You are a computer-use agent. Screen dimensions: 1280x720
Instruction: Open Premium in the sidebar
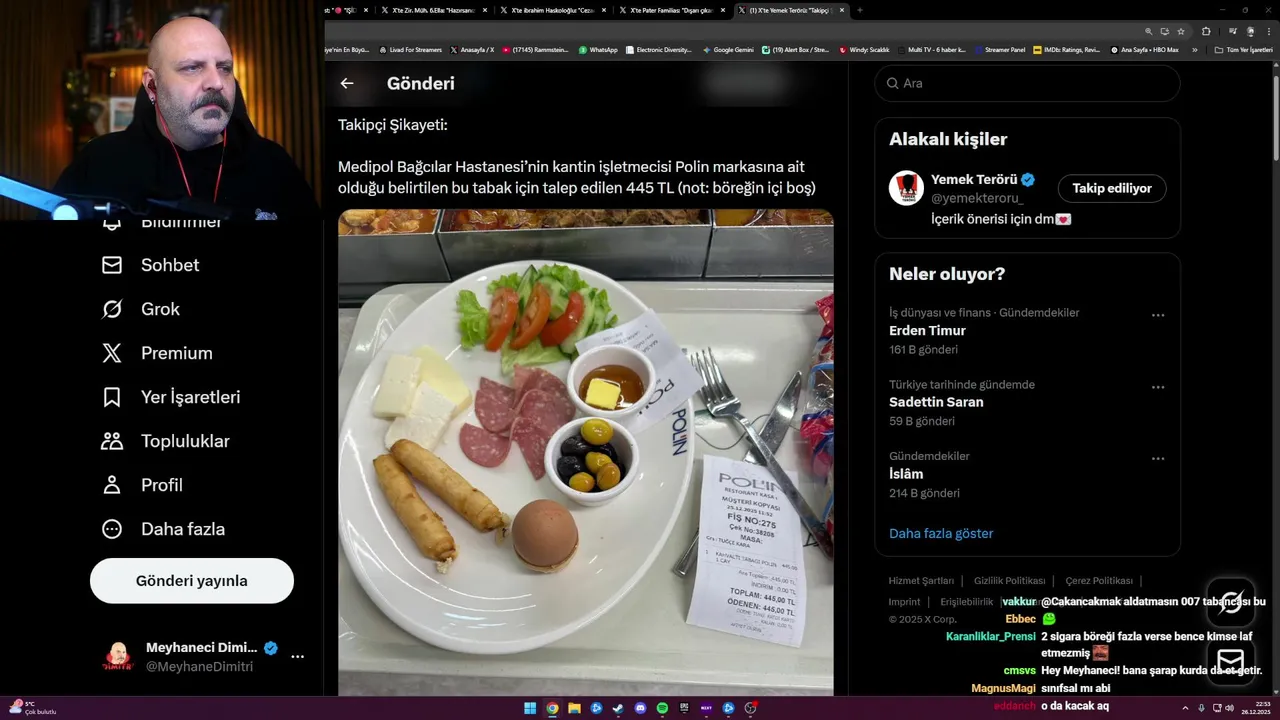(x=157, y=353)
